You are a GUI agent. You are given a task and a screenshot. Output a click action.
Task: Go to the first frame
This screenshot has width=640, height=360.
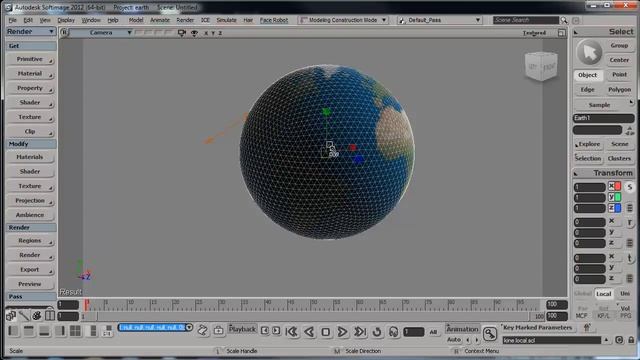click(291, 332)
